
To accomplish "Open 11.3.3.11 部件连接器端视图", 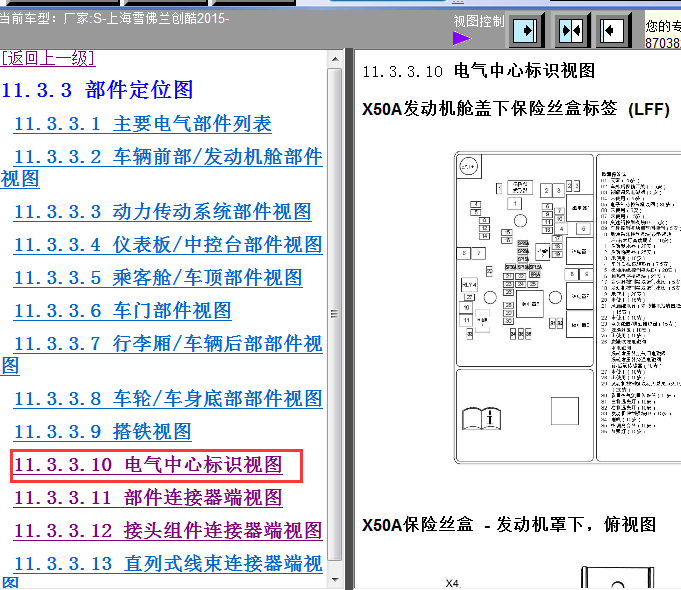I will [148, 497].
